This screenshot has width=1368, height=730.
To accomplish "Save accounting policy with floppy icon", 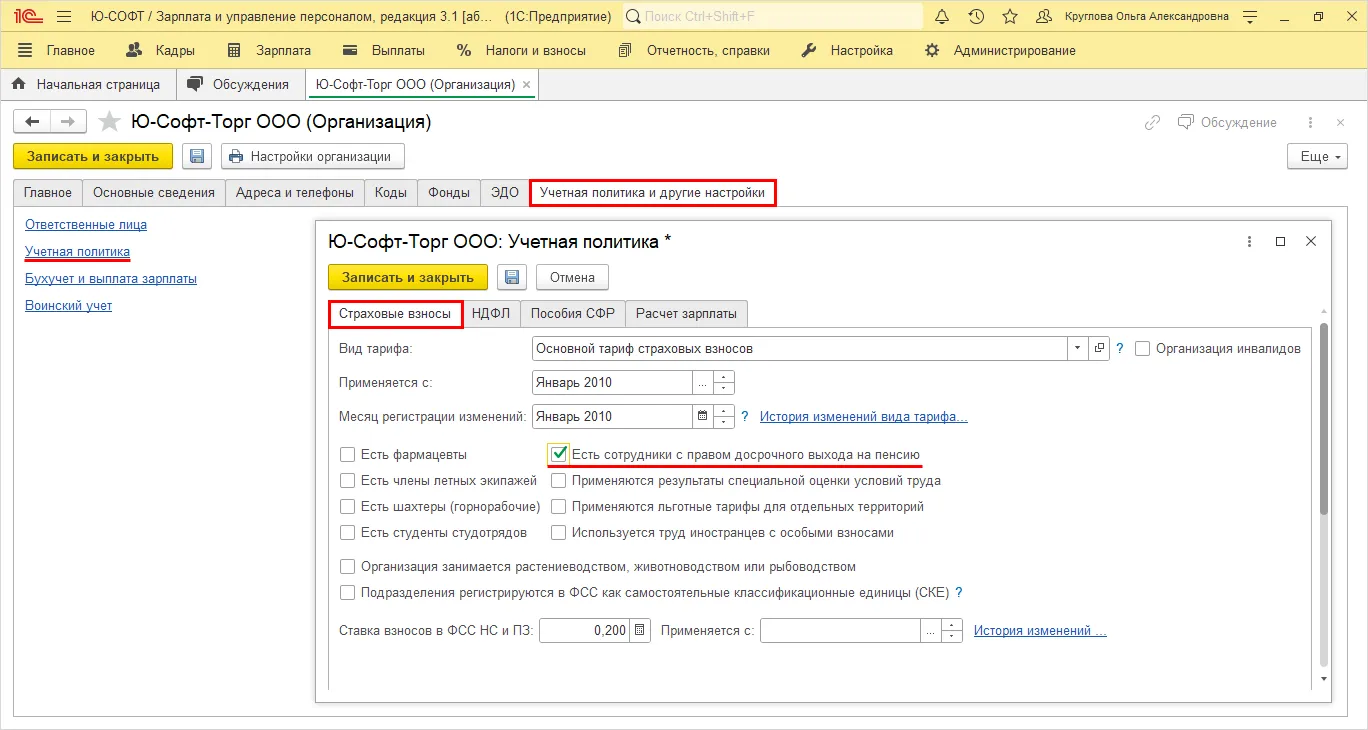I will pyautogui.click(x=512, y=277).
